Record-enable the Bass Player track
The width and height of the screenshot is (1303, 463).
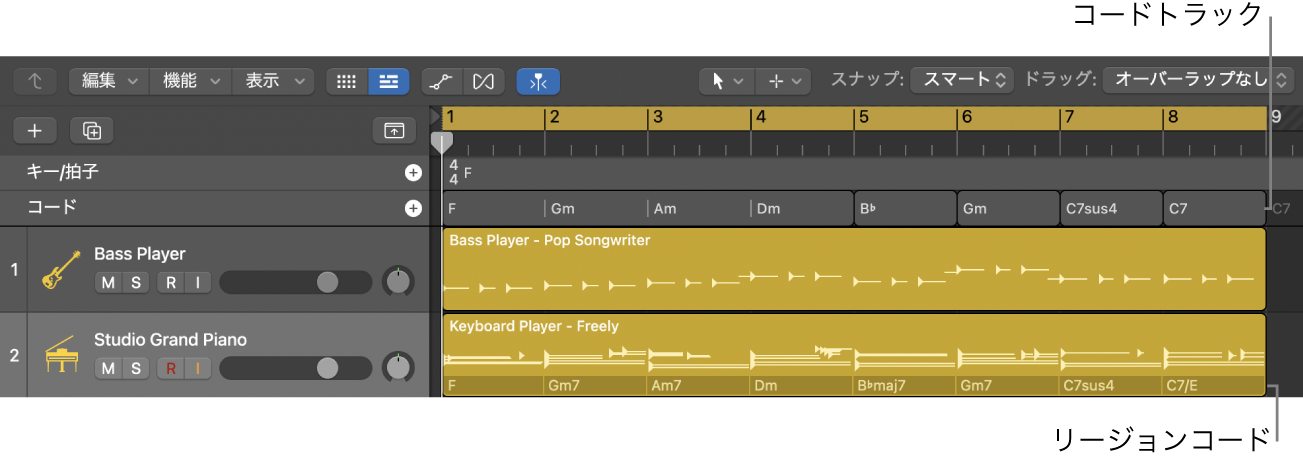pyautogui.click(x=171, y=283)
